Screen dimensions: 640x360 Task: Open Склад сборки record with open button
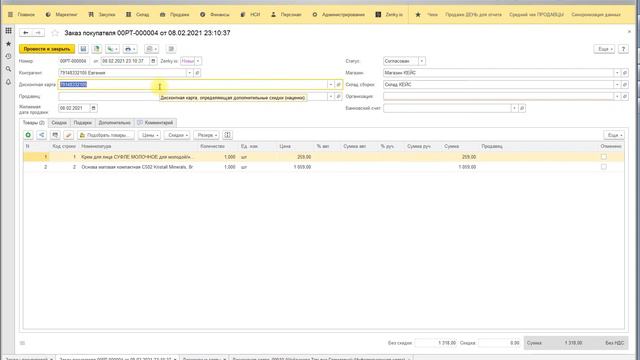(x=624, y=84)
